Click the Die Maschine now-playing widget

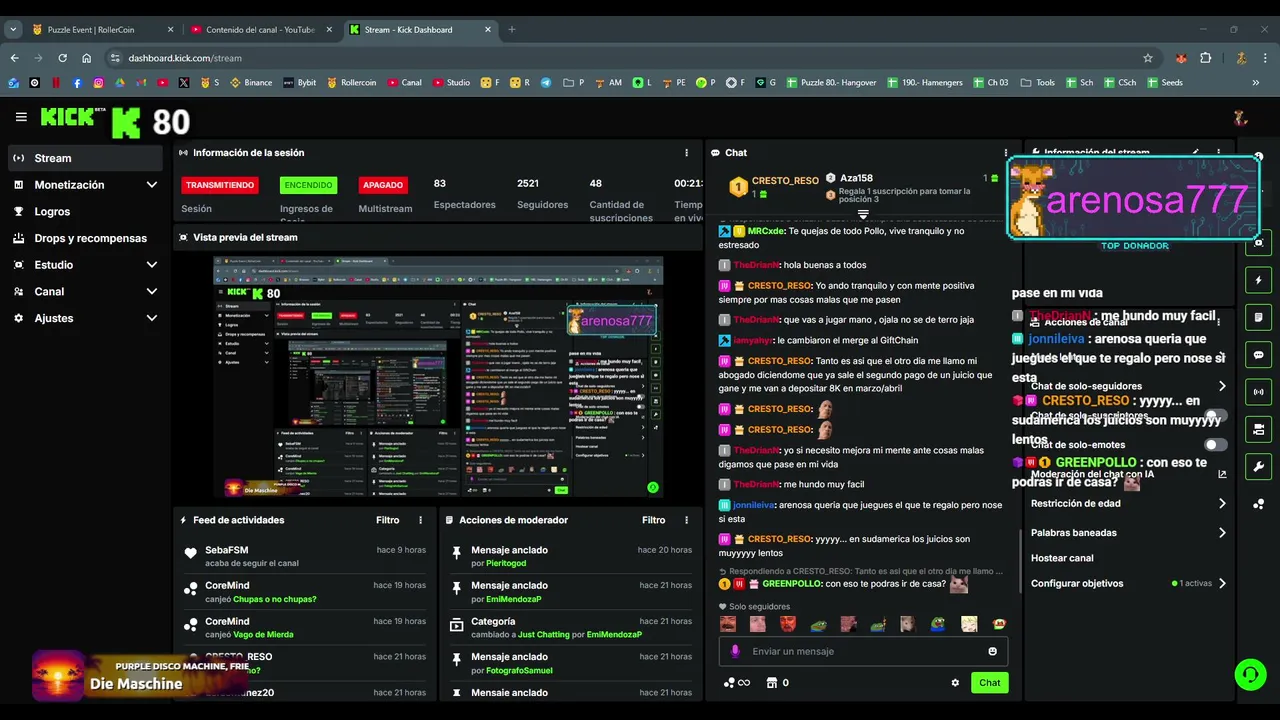click(x=140, y=677)
